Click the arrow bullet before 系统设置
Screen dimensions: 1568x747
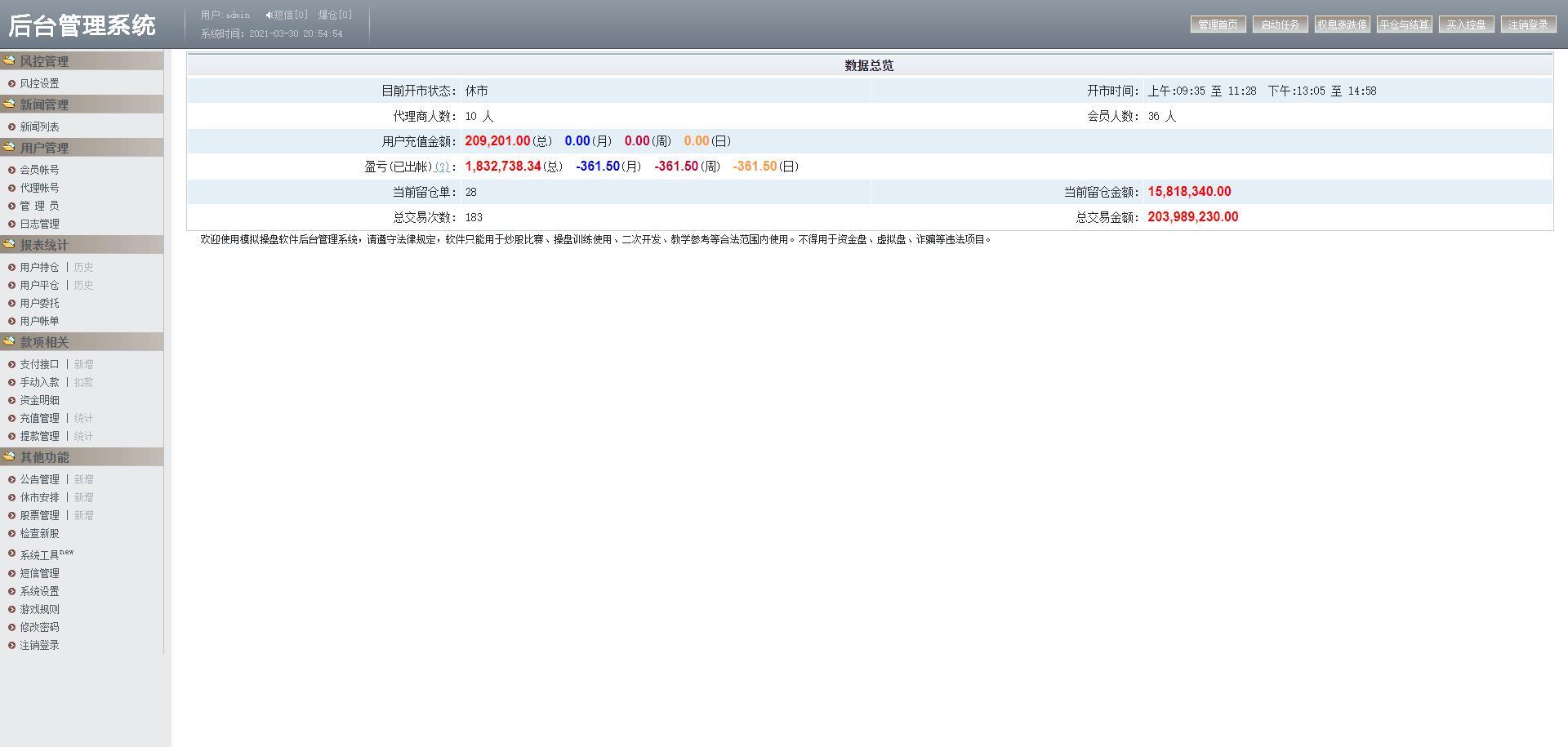coord(11,591)
